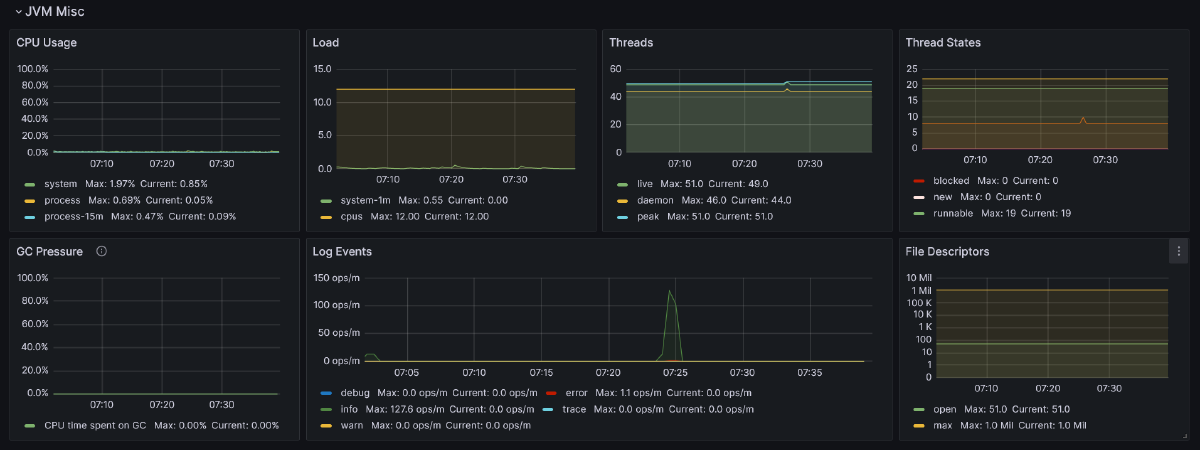Viewport: 1200px width, 450px height.
Task: Click the open legend color icon
Action: 919,409
